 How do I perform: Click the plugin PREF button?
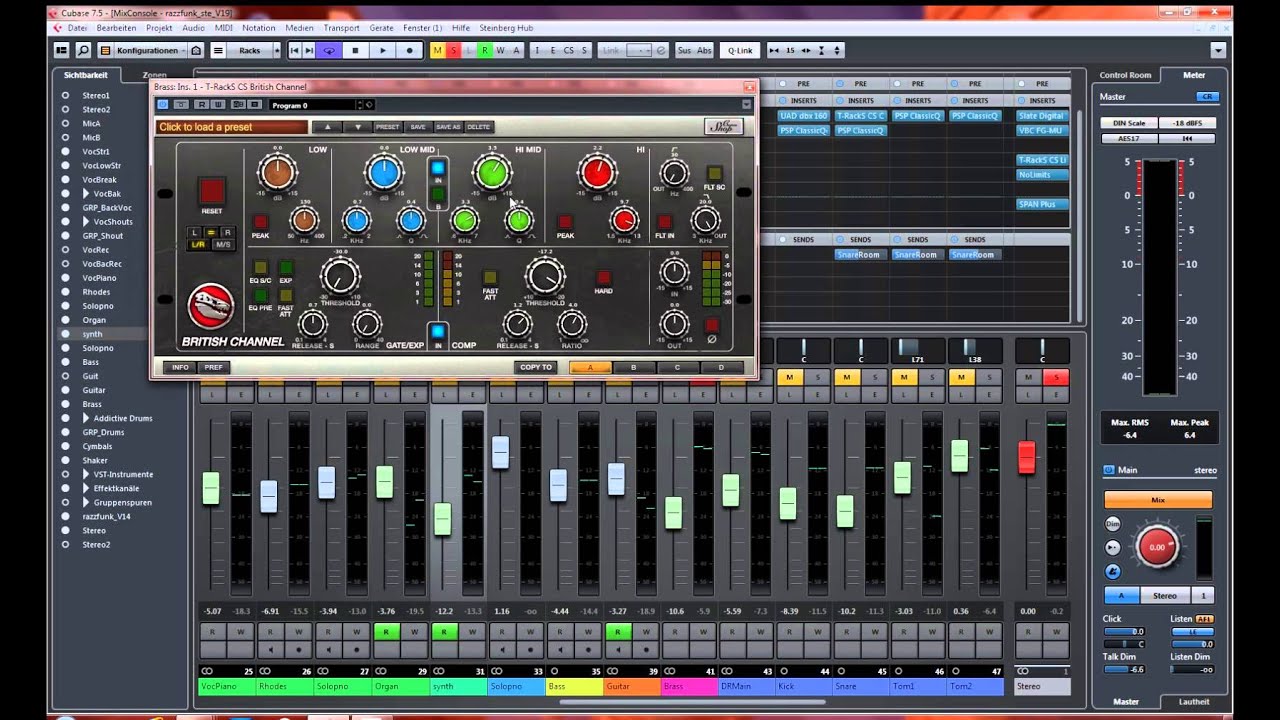(214, 367)
